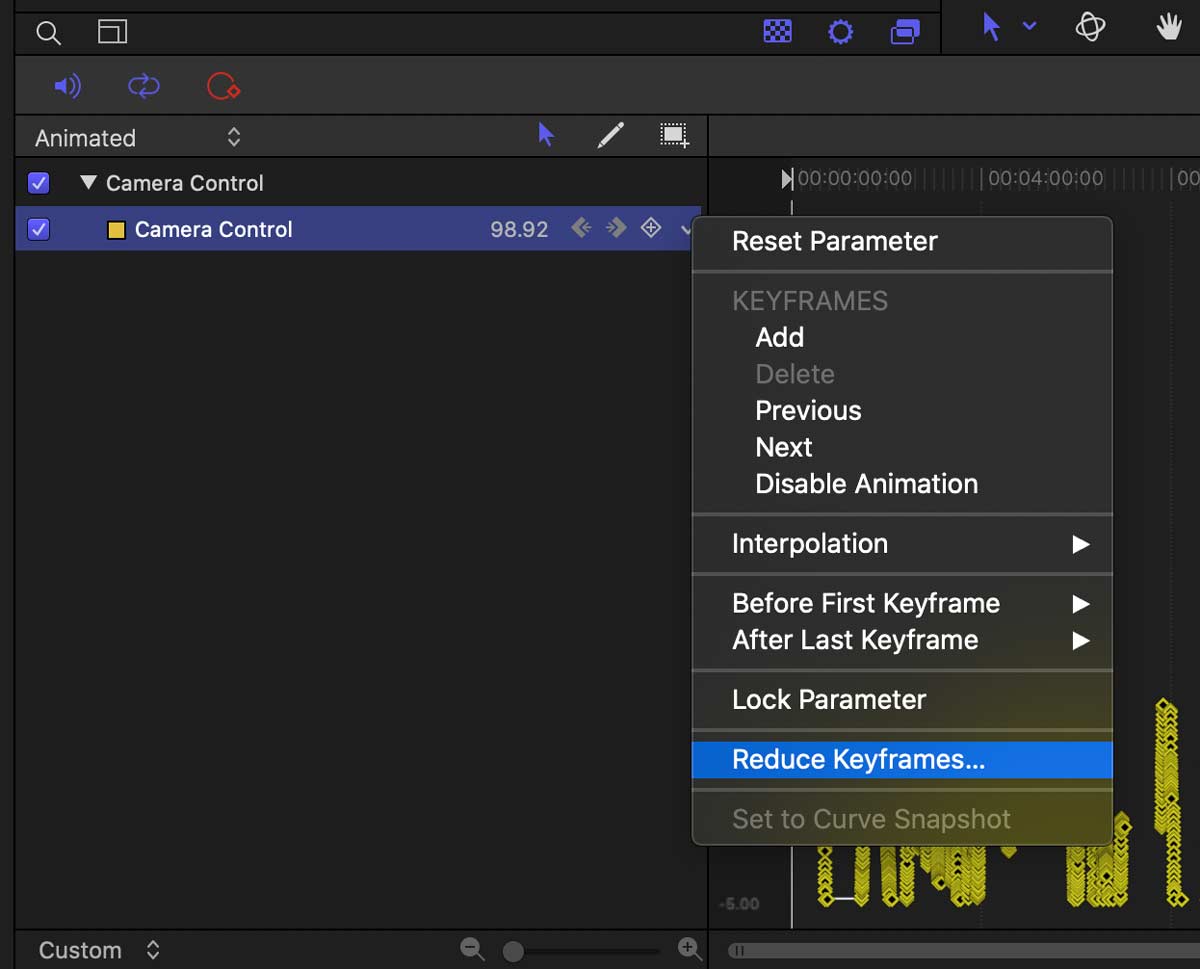
Task: Toggle the checkerboard channels icon
Action: point(777,32)
